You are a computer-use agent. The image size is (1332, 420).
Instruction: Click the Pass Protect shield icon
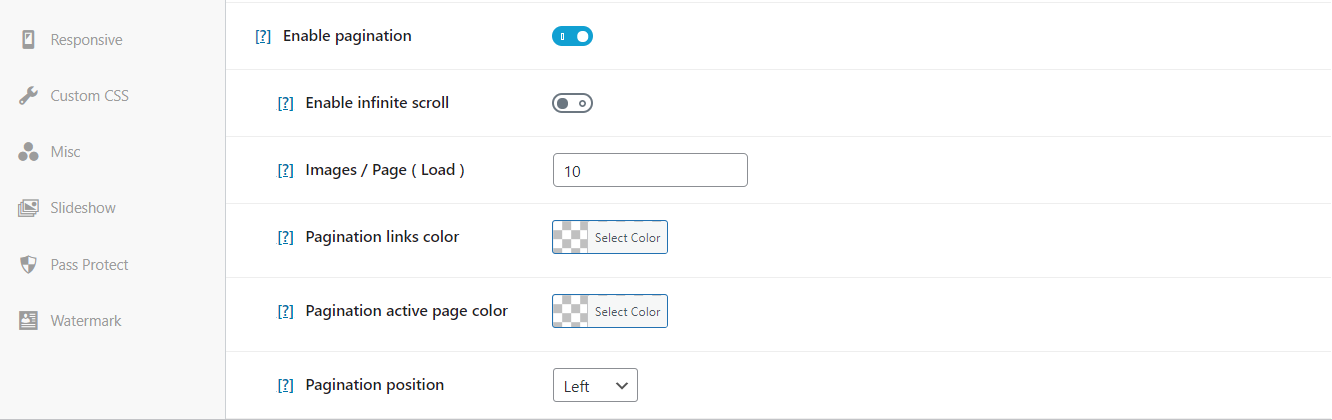click(28, 265)
